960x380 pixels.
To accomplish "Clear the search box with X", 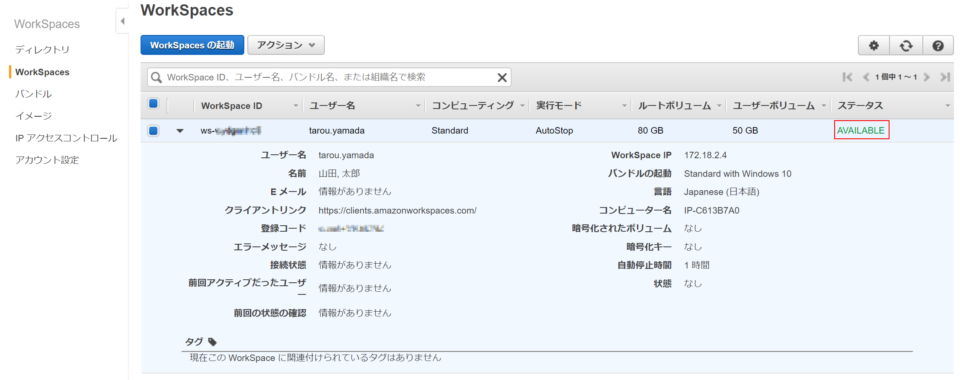I will pyautogui.click(x=502, y=77).
